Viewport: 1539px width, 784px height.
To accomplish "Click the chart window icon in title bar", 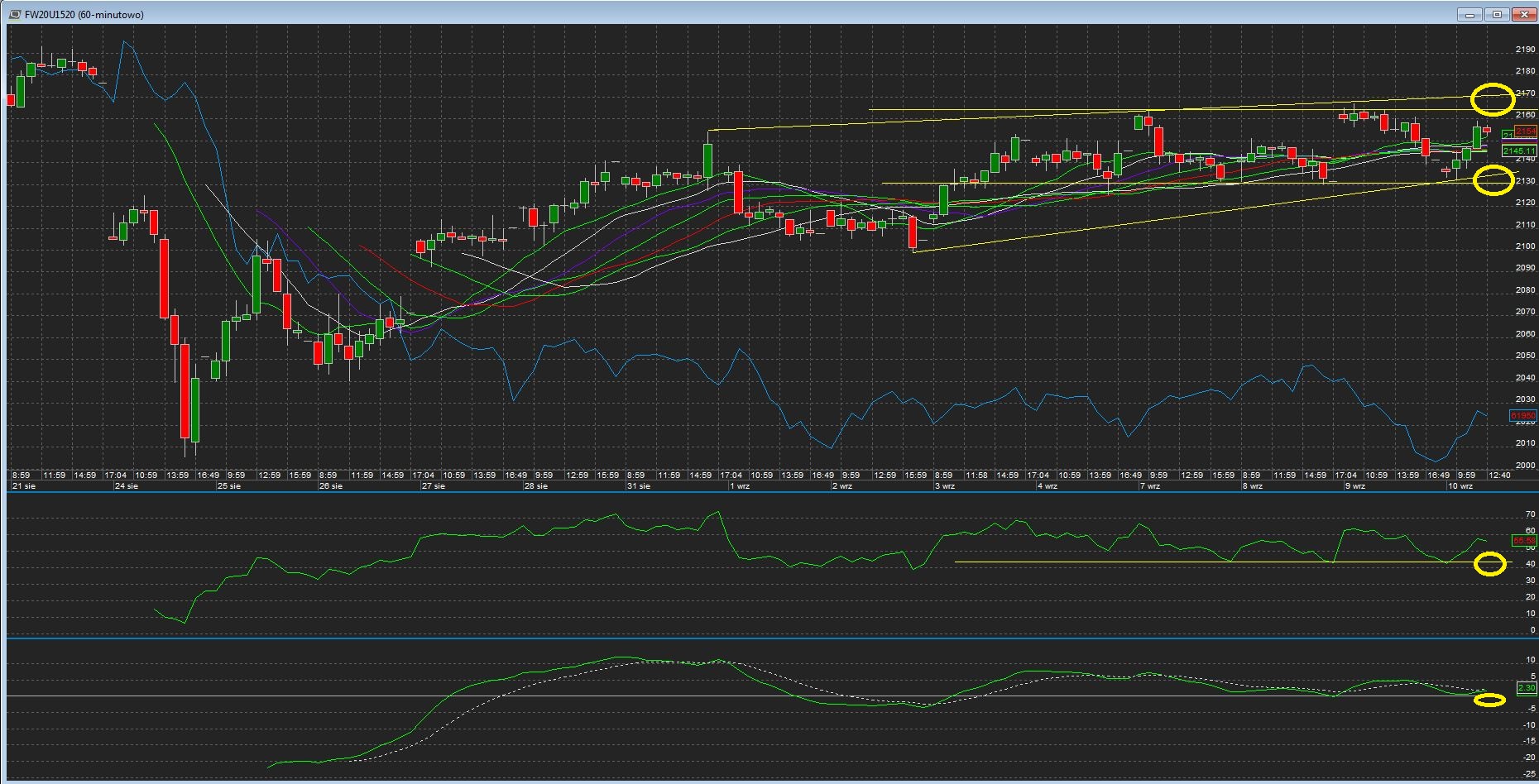I will [x=15, y=14].
